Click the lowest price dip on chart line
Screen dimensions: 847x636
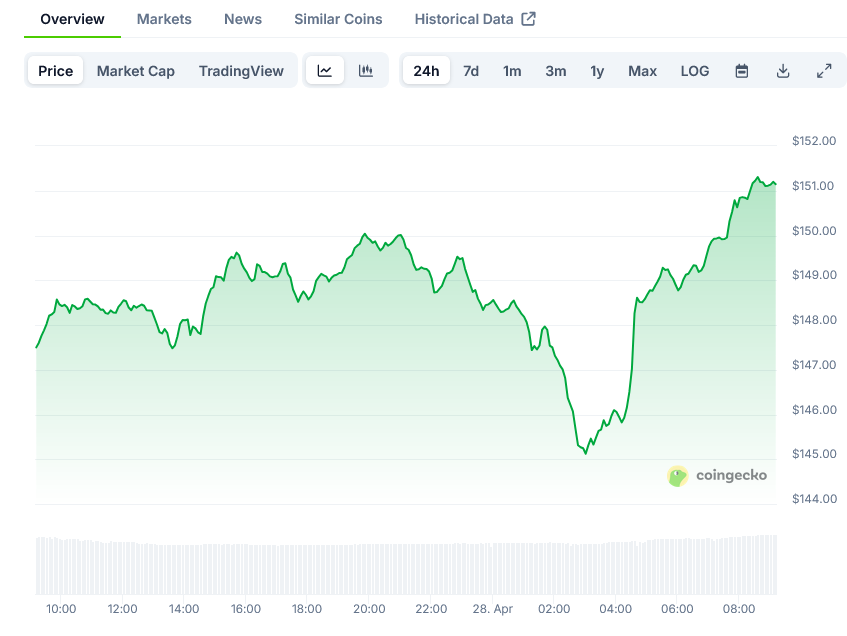[x=586, y=453]
